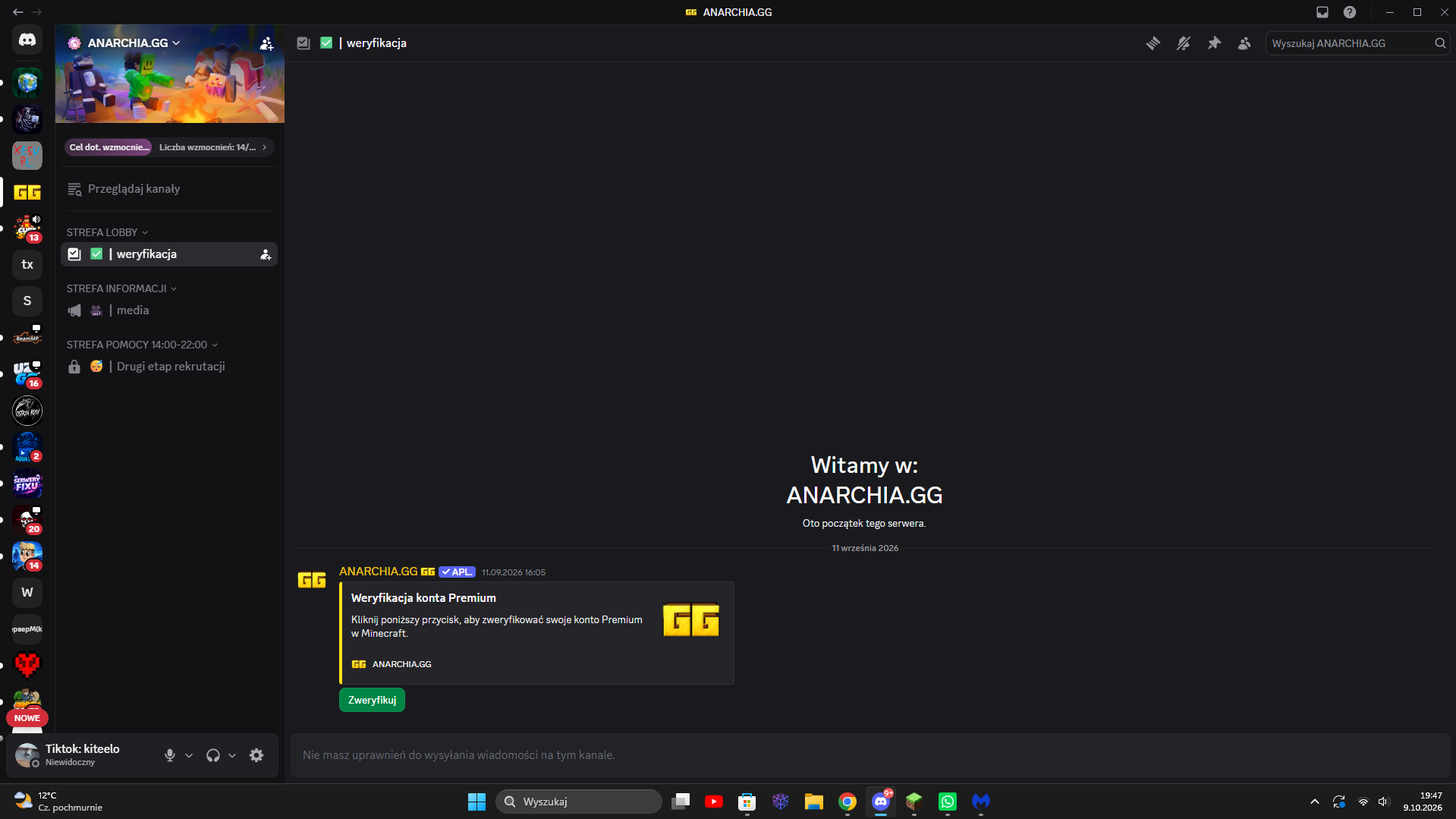Click create invite icon on weryfikacja channel
Screen dimensions: 1456x819
pos(266,254)
